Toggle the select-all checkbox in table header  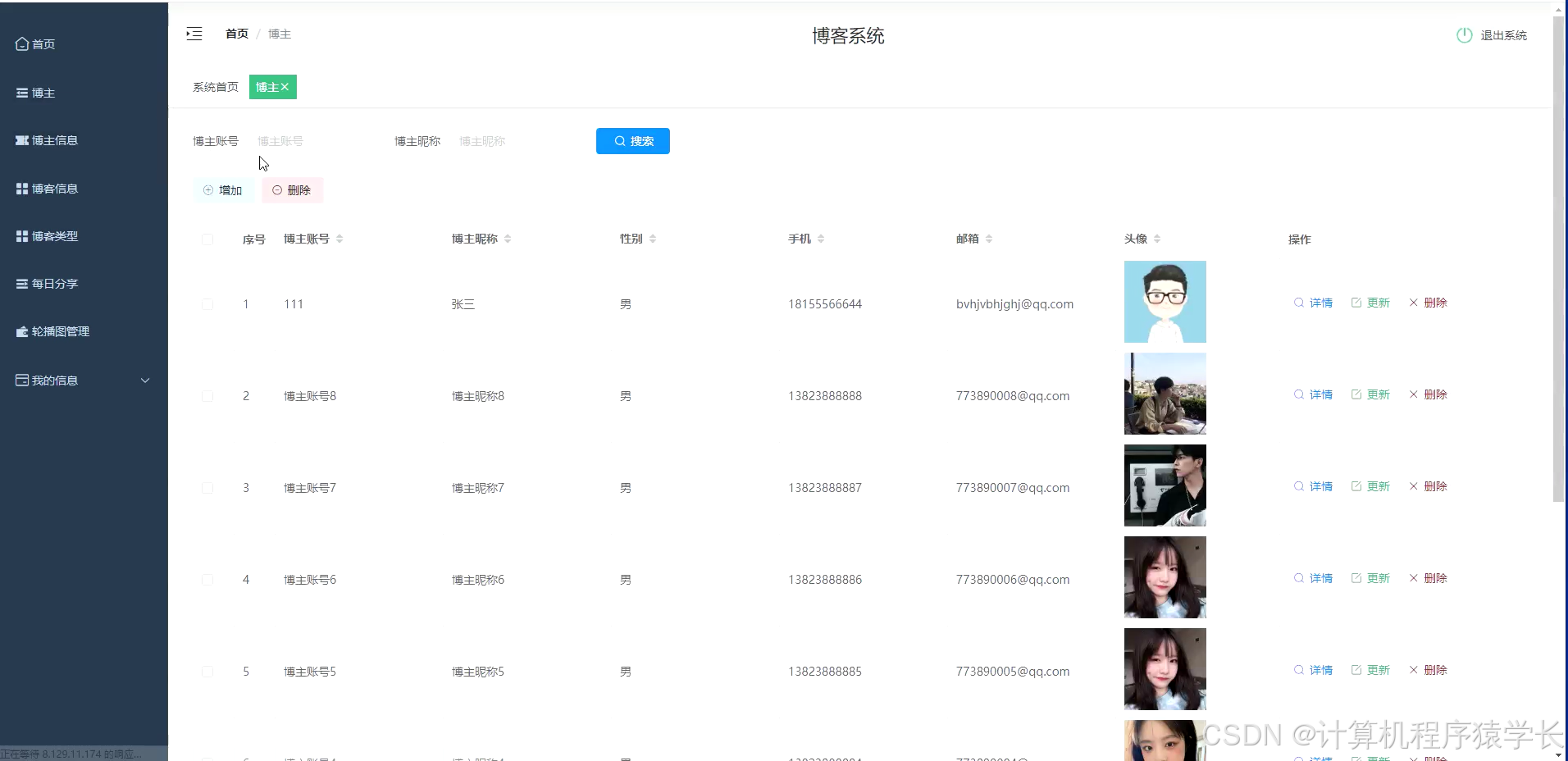click(207, 239)
